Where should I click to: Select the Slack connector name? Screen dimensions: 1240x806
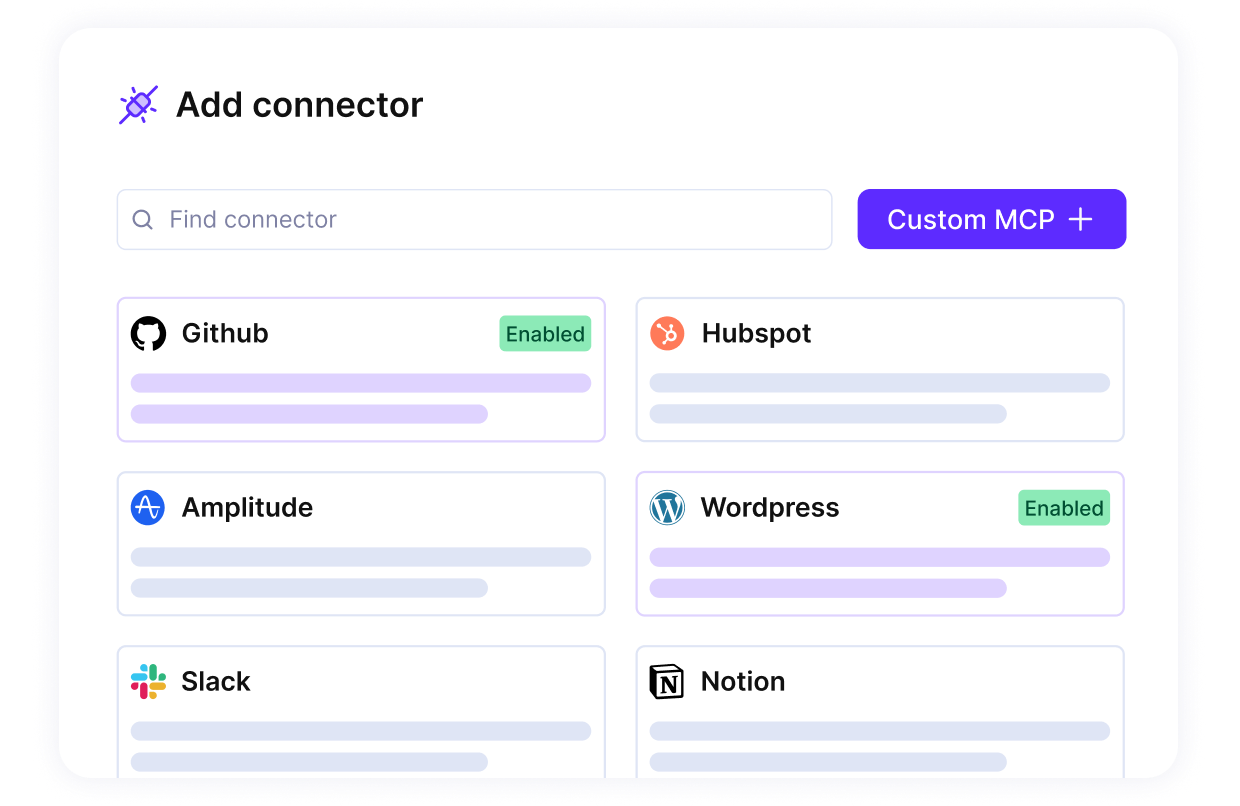coord(216,681)
